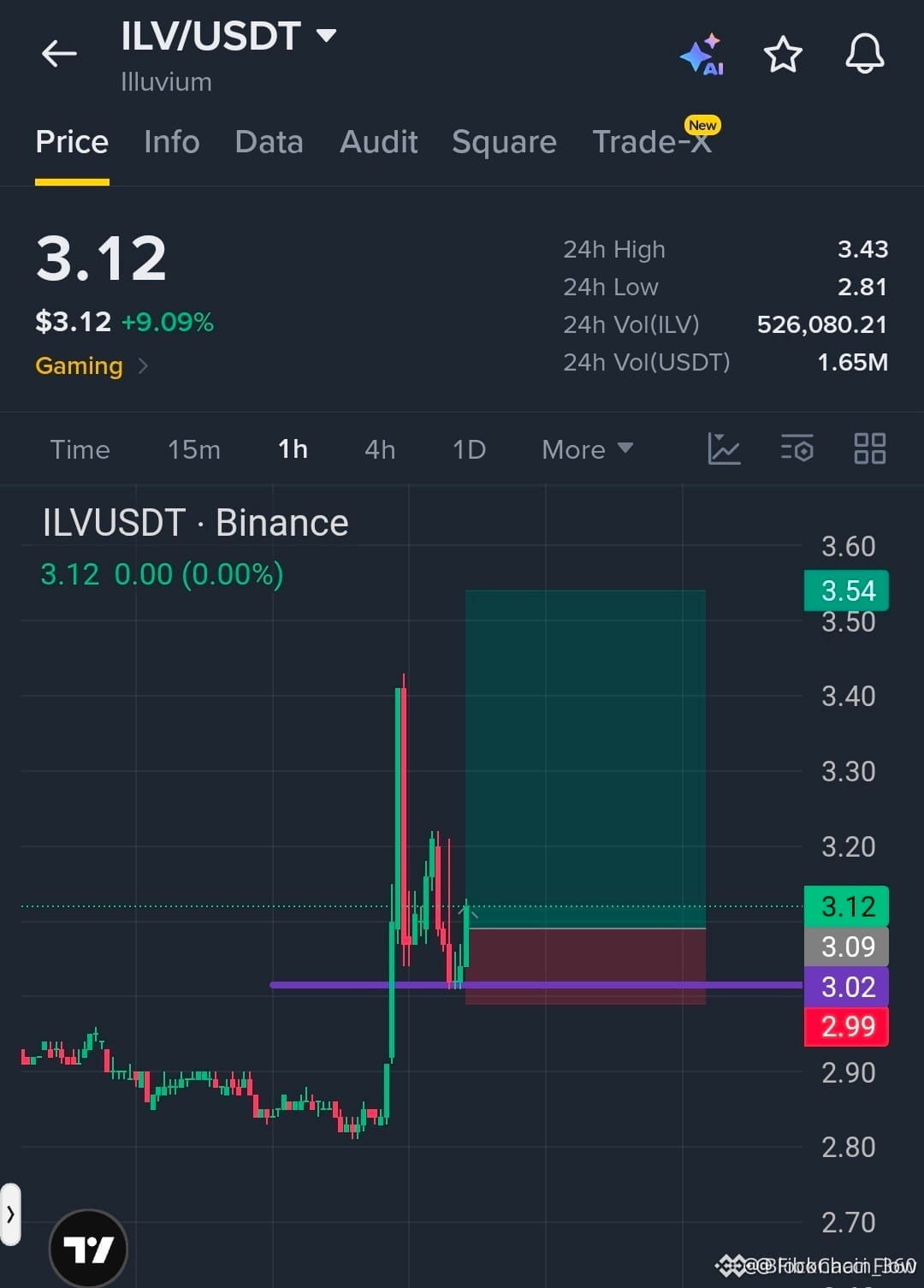
Task: Open chart settings icon
Action: pyautogui.click(x=797, y=448)
